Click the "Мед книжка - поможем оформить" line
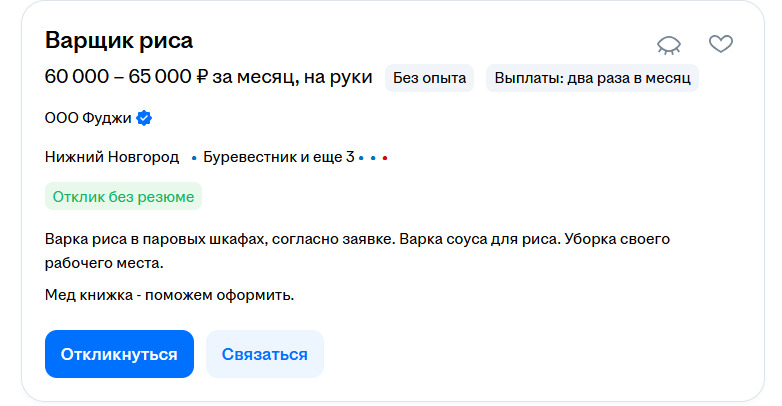The width and height of the screenshot is (782, 406). (169, 295)
